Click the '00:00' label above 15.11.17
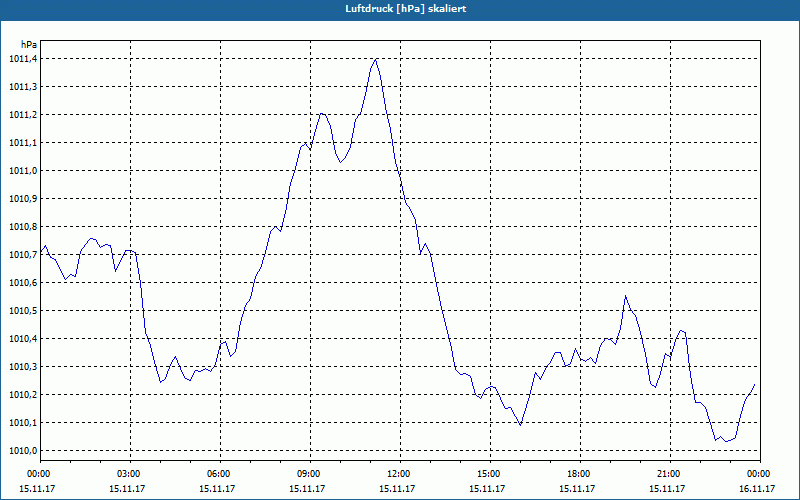Screen dimensions: 800x500 (x=37, y=474)
